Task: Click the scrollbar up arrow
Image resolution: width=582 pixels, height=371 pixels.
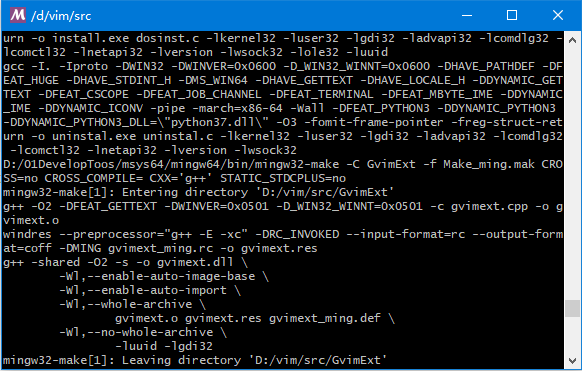Action: pos(572,40)
